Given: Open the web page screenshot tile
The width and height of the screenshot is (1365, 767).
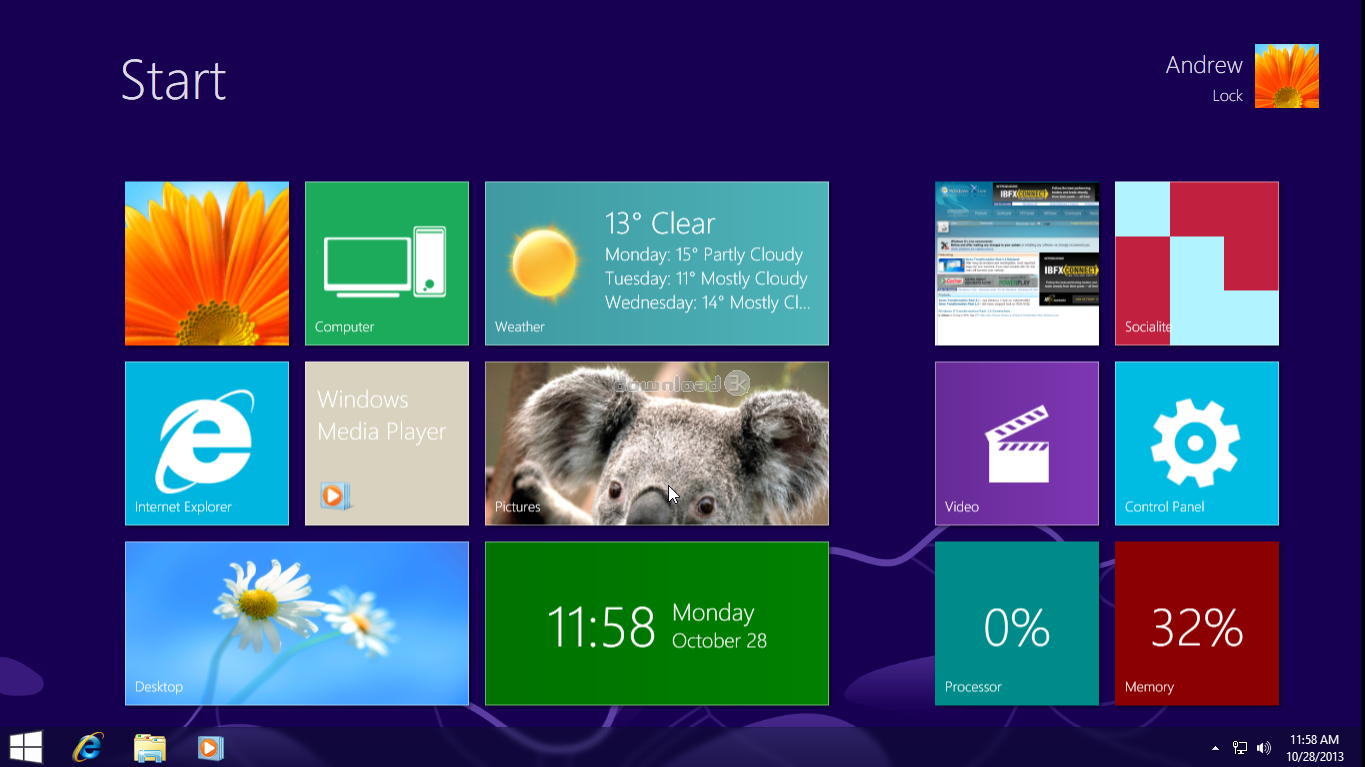Looking at the screenshot, I should 1016,263.
